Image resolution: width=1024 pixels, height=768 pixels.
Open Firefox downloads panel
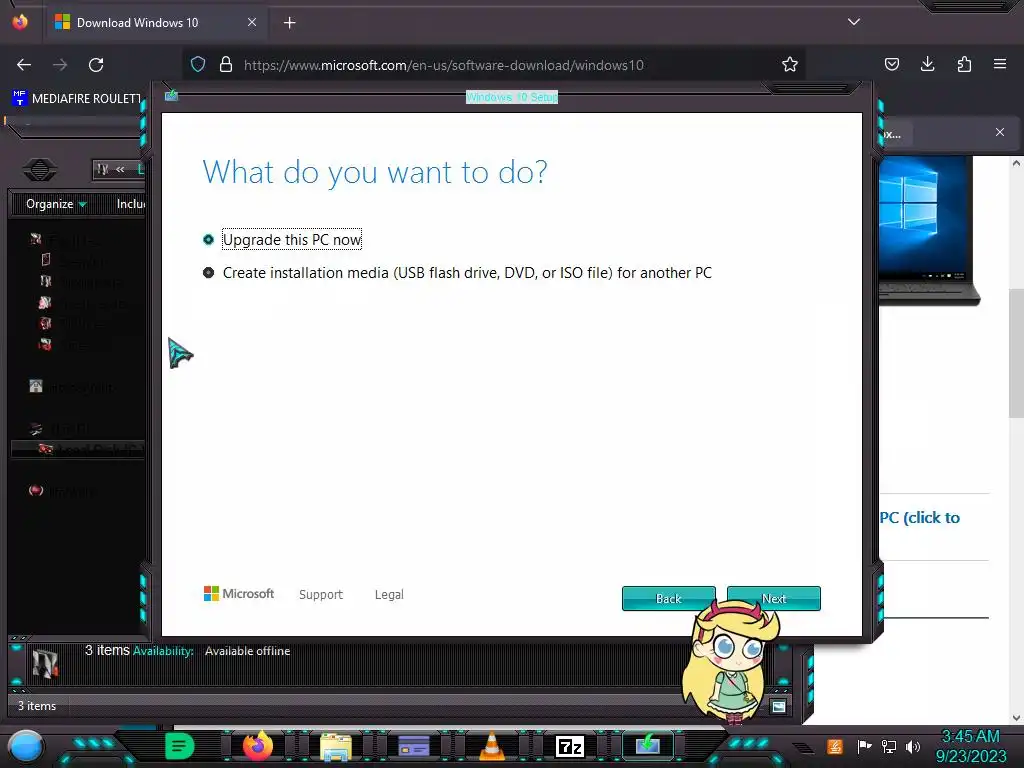[x=927, y=65]
